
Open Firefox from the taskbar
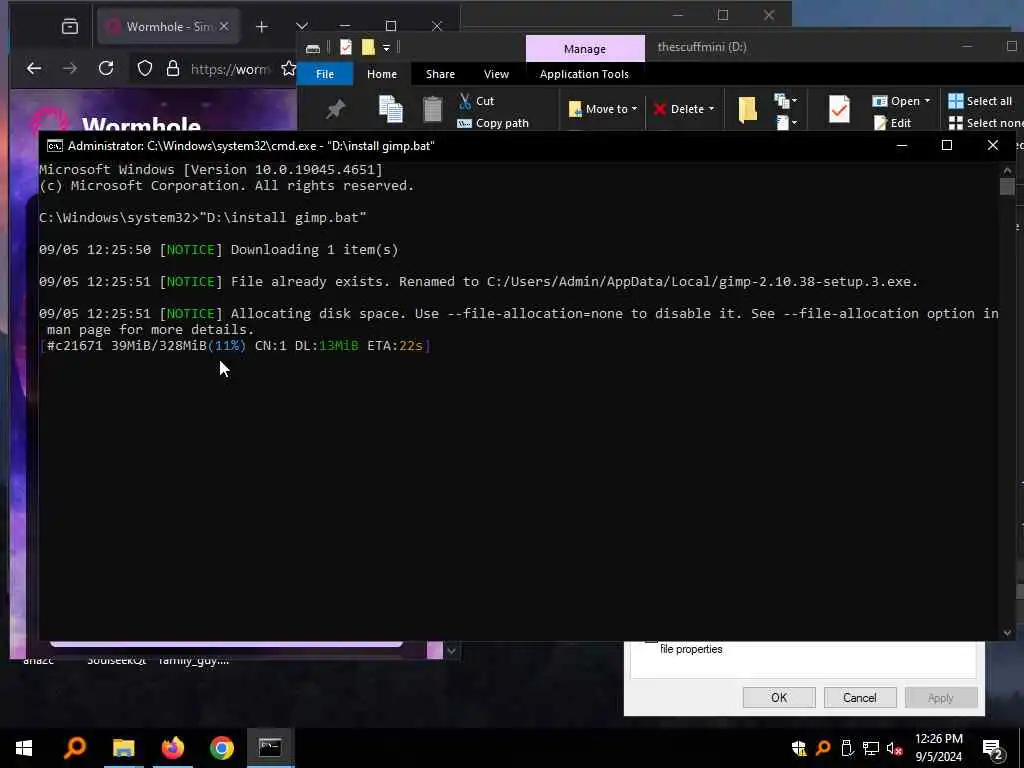(x=172, y=748)
